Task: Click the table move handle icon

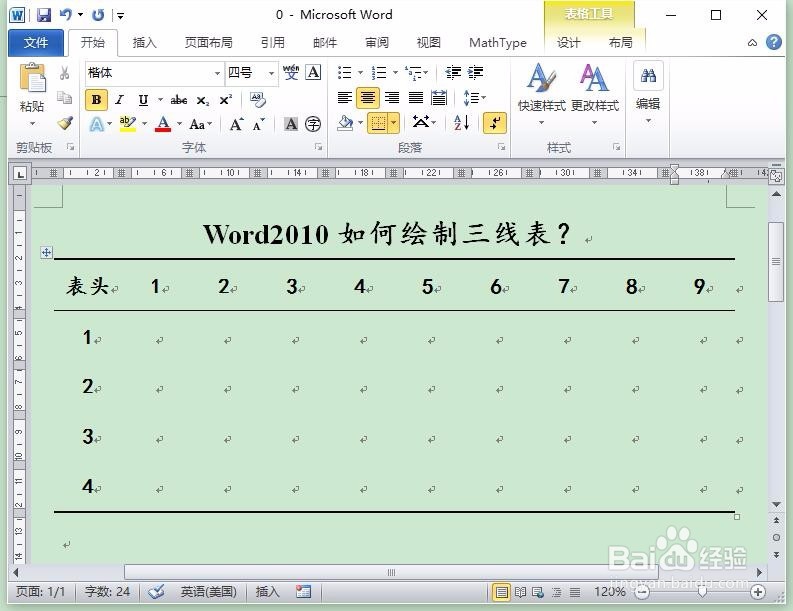Action: tap(46, 252)
